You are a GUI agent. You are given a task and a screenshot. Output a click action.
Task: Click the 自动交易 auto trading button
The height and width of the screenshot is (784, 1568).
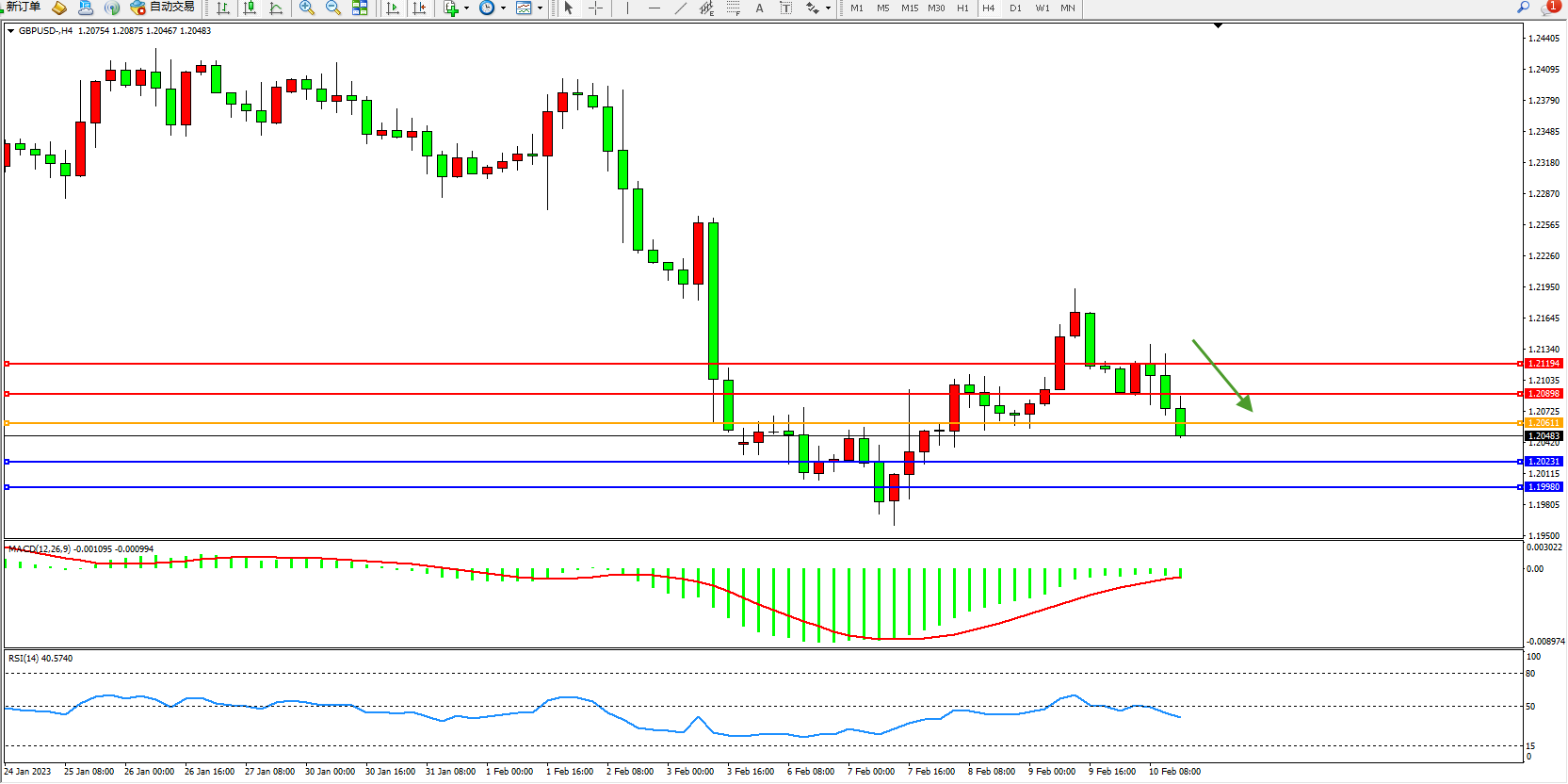pos(163,7)
